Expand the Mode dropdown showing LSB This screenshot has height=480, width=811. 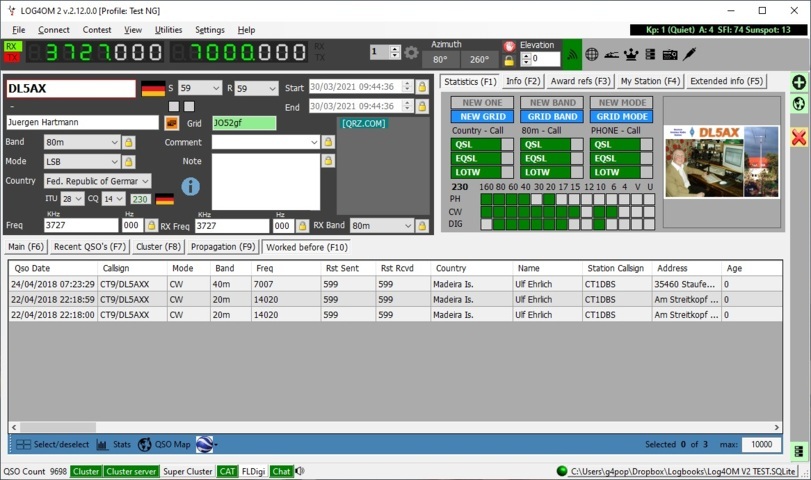tap(82, 162)
